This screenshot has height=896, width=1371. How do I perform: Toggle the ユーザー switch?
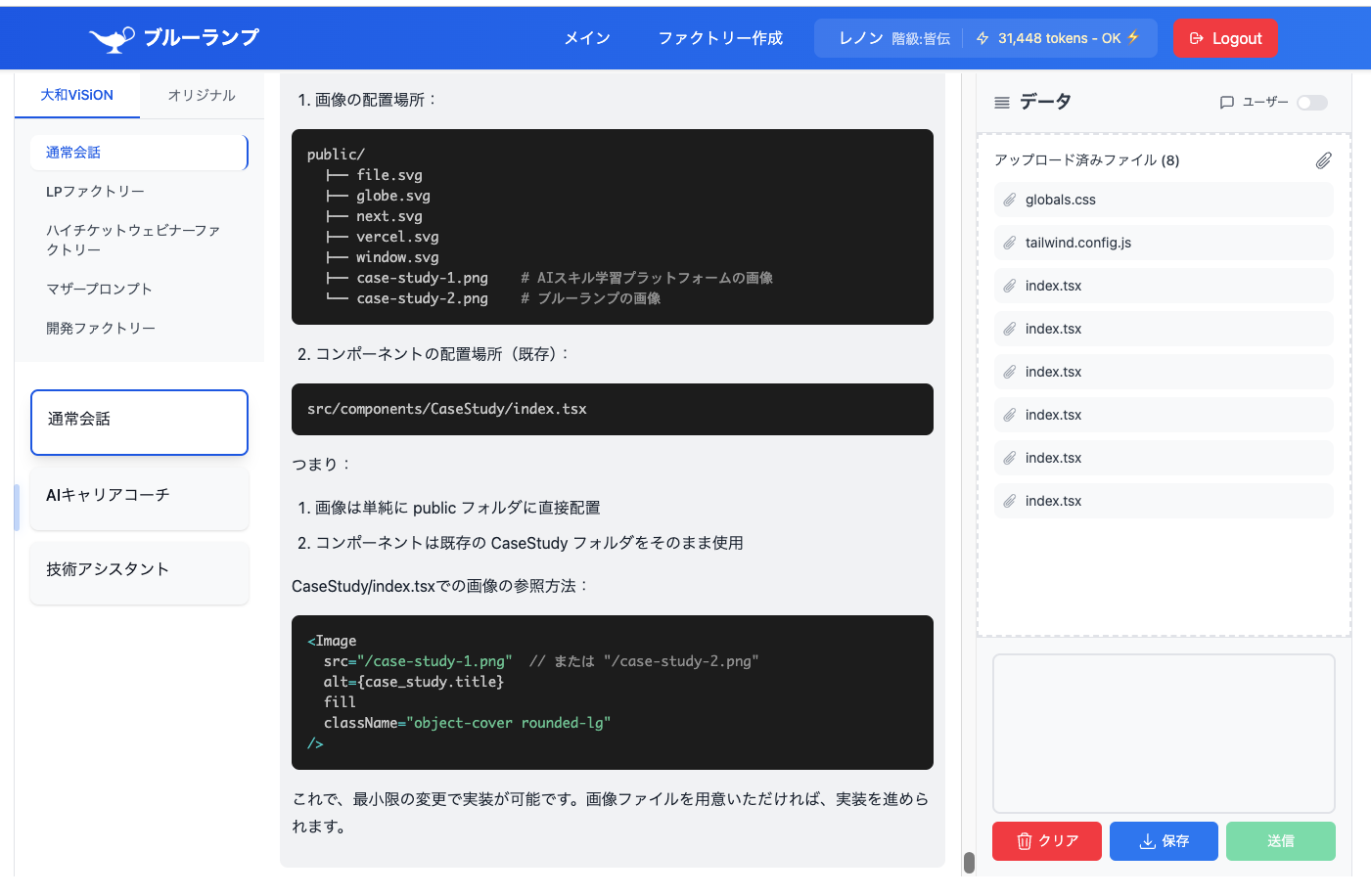coord(1311,103)
